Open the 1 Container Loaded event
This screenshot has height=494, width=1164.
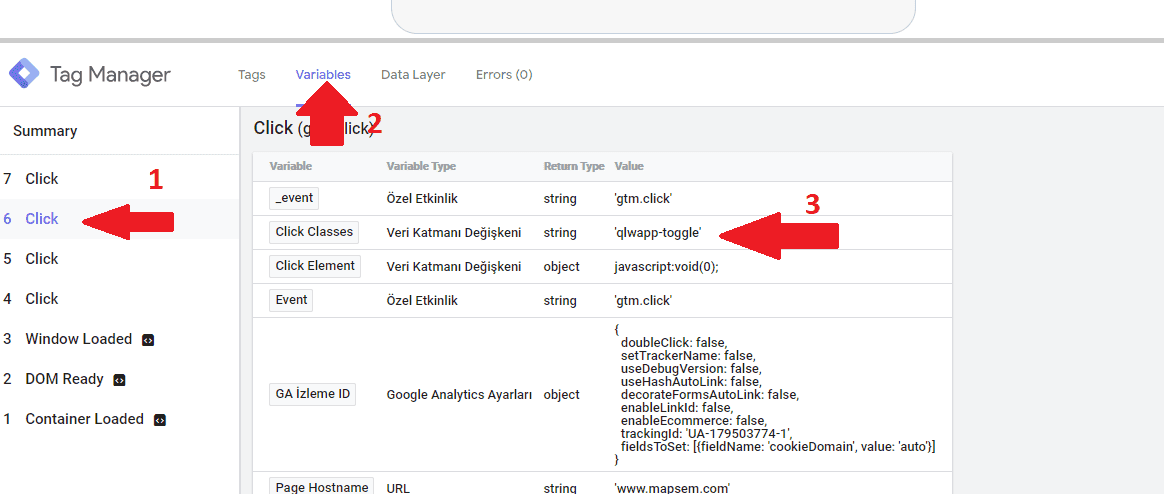pos(84,419)
